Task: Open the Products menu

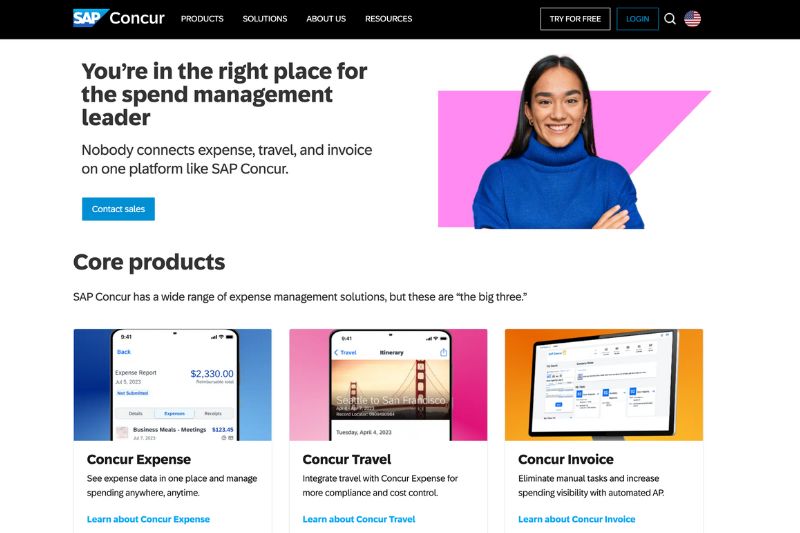Action: point(202,19)
